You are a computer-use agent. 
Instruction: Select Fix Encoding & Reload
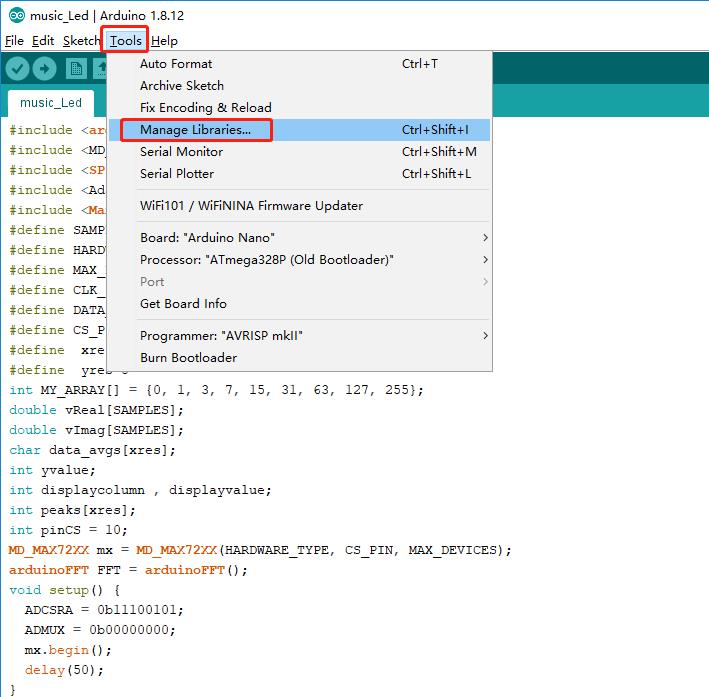pyautogui.click(x=205, y=108)
